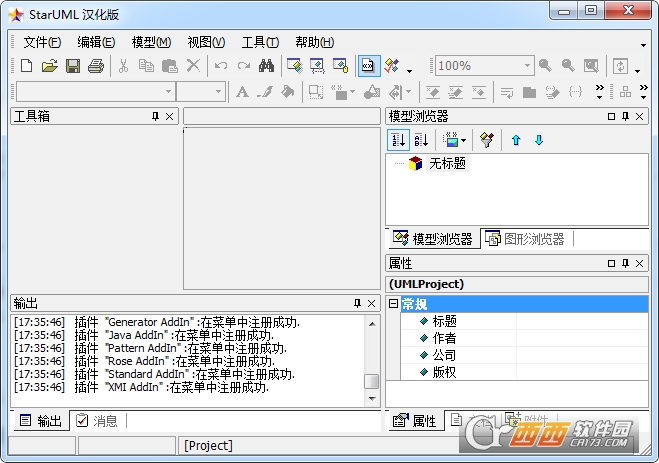Redo the last action
The height and width of the screenshot is (463, 659).
click(244, 66)
